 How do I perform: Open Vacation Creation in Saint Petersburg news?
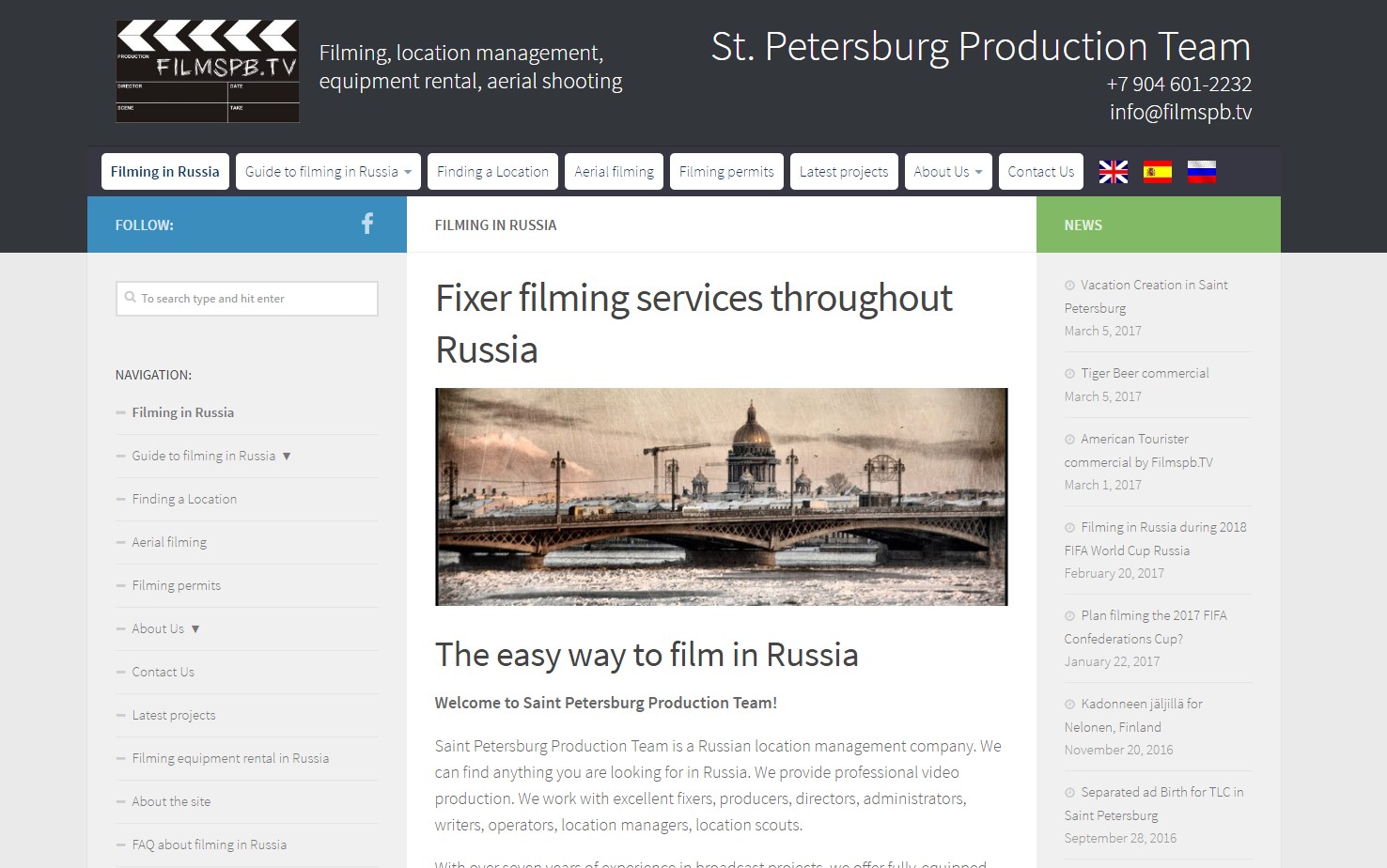1146,296
